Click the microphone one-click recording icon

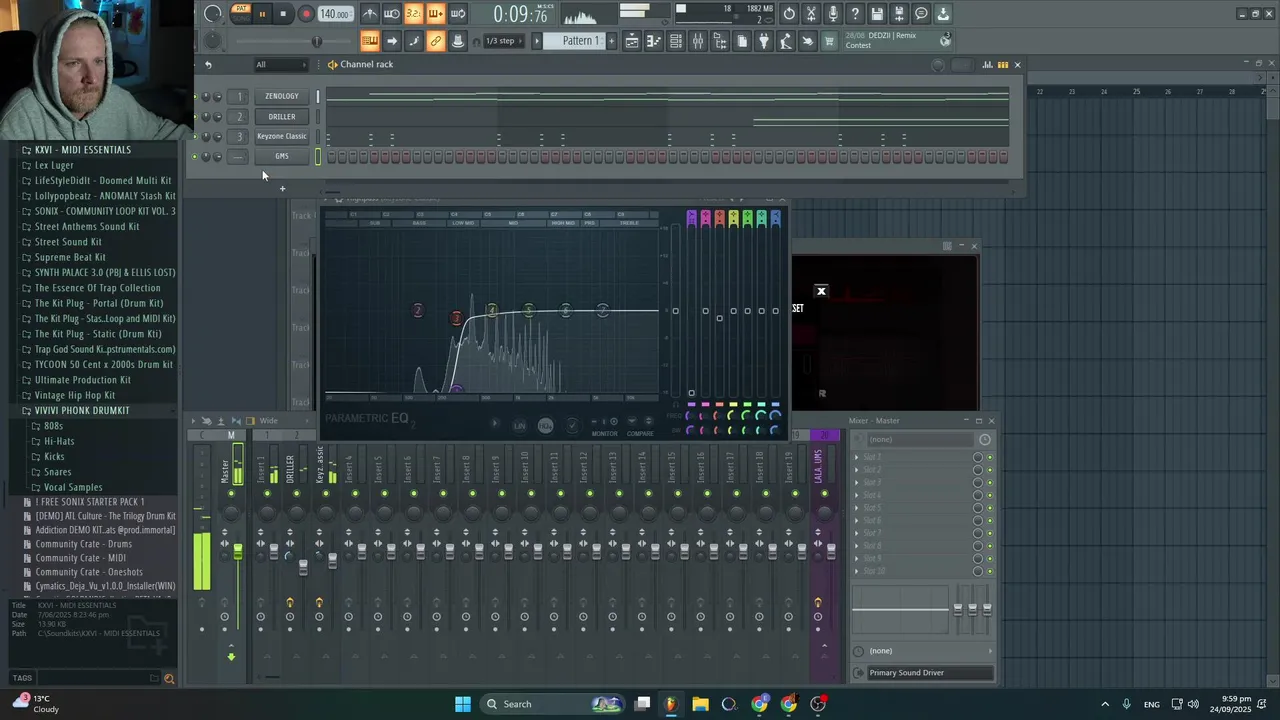(833, 14)
